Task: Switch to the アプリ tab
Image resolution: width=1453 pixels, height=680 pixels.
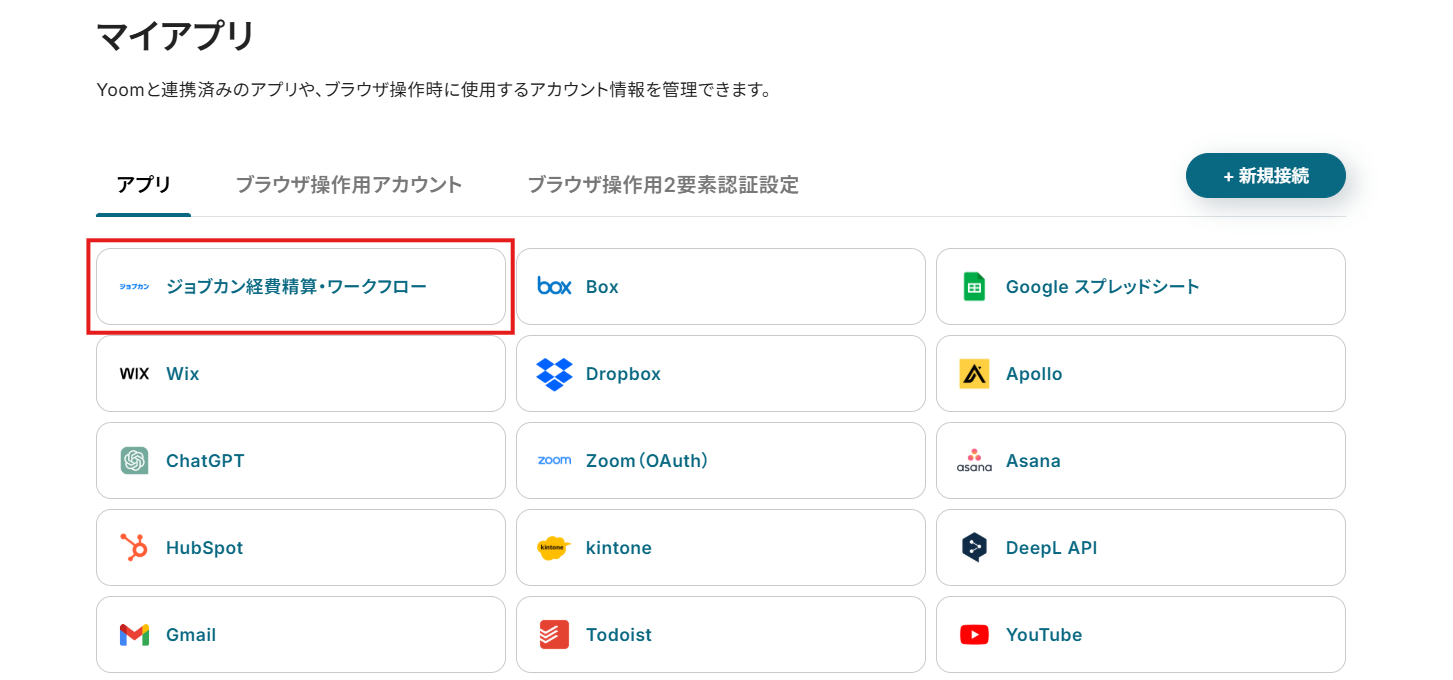Action: pos(144,185)
